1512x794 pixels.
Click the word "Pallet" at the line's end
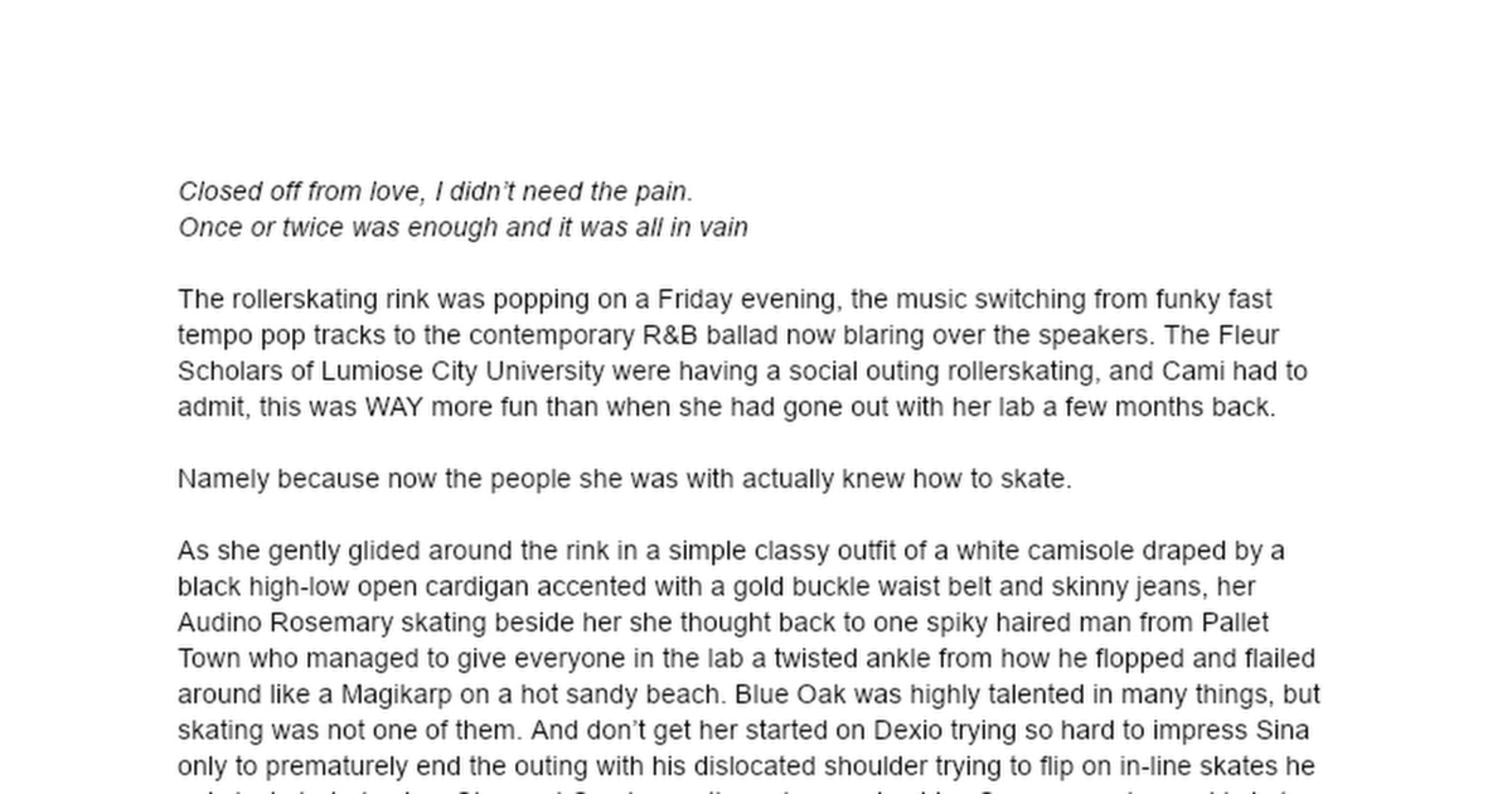click(x=1235, y=623)
